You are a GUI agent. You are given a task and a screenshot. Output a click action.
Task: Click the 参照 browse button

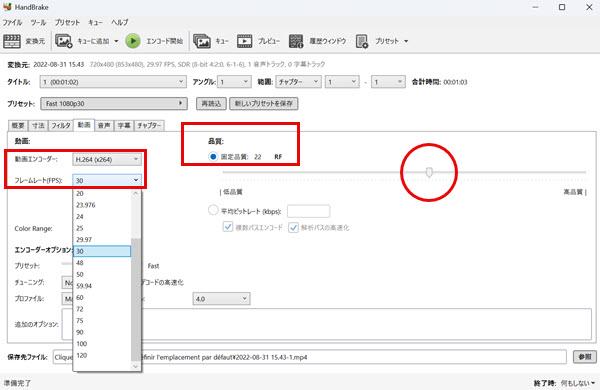(x=585, y=357)
